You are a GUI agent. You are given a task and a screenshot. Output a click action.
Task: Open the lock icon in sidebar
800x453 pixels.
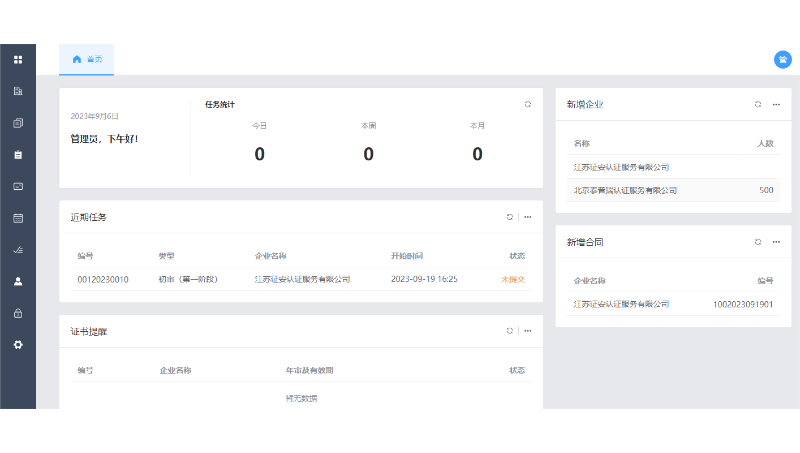(x=18, y=313)
